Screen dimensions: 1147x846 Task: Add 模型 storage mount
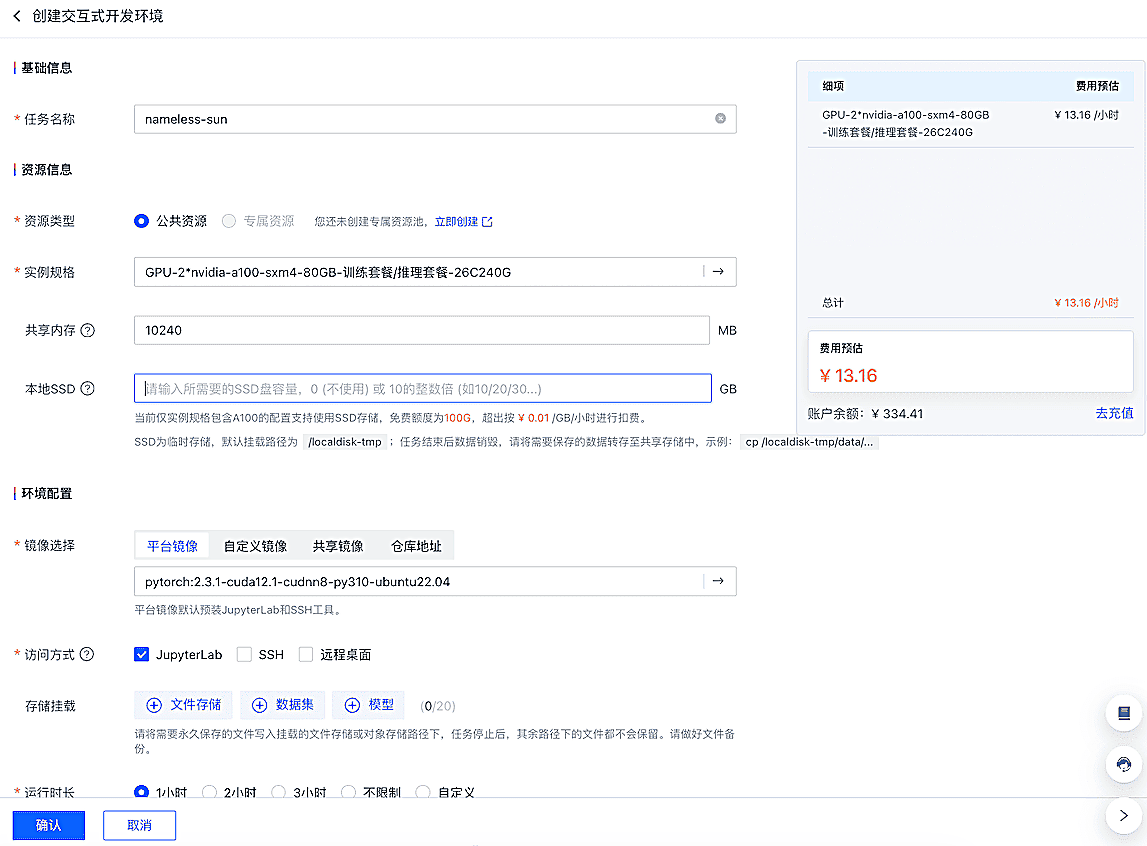(x=369, y=705)
